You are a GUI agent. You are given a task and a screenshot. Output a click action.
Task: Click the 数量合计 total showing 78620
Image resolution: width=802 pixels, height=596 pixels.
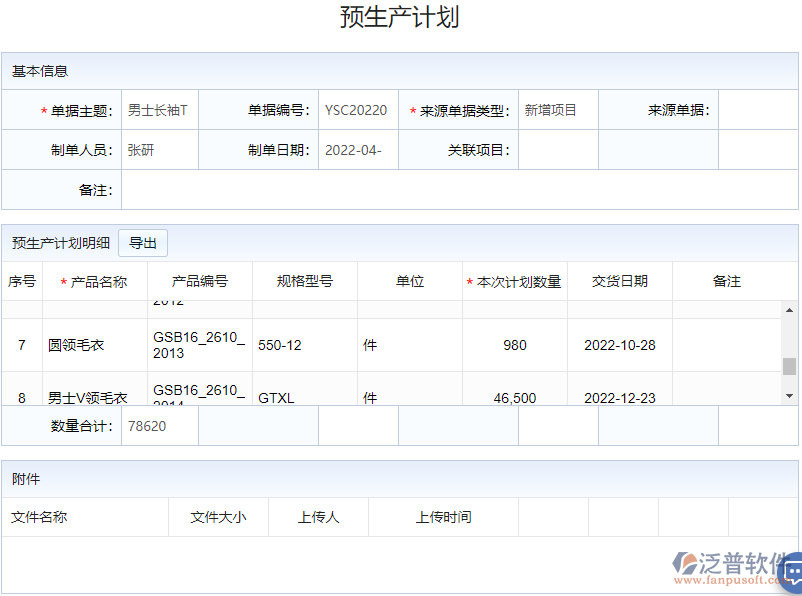[x=158, y=425]
